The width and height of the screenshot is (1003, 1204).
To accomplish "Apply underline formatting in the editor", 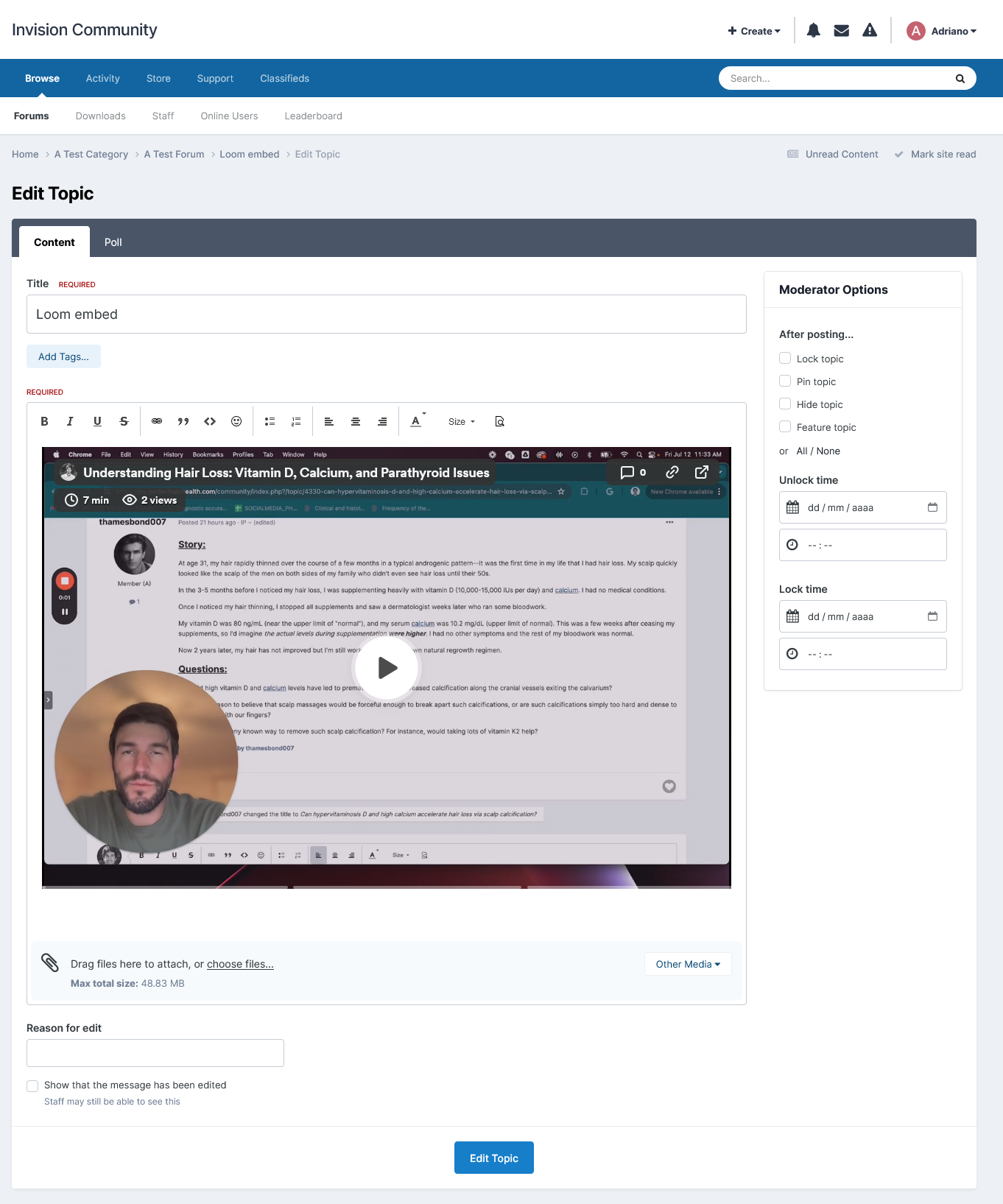I will point(97,421).
